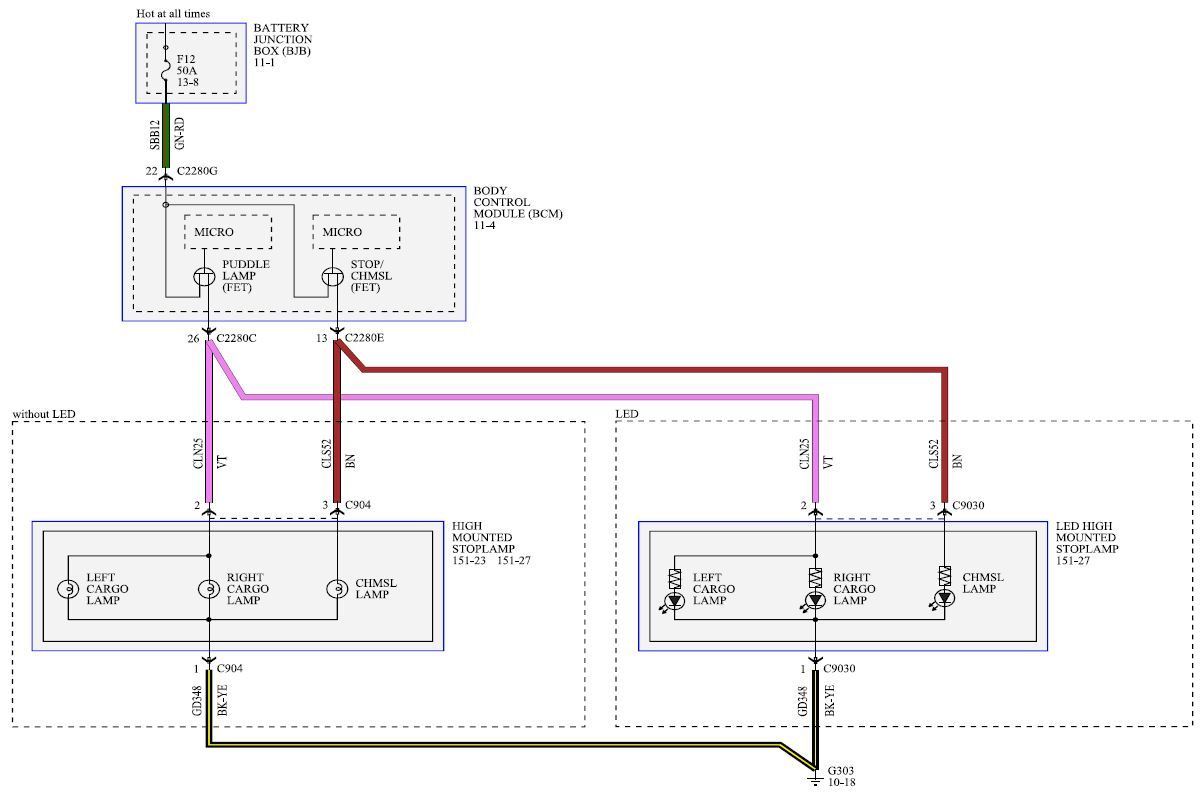
Task: Click the CHMSL lamp bulb symbol
Action: point(337,590)
